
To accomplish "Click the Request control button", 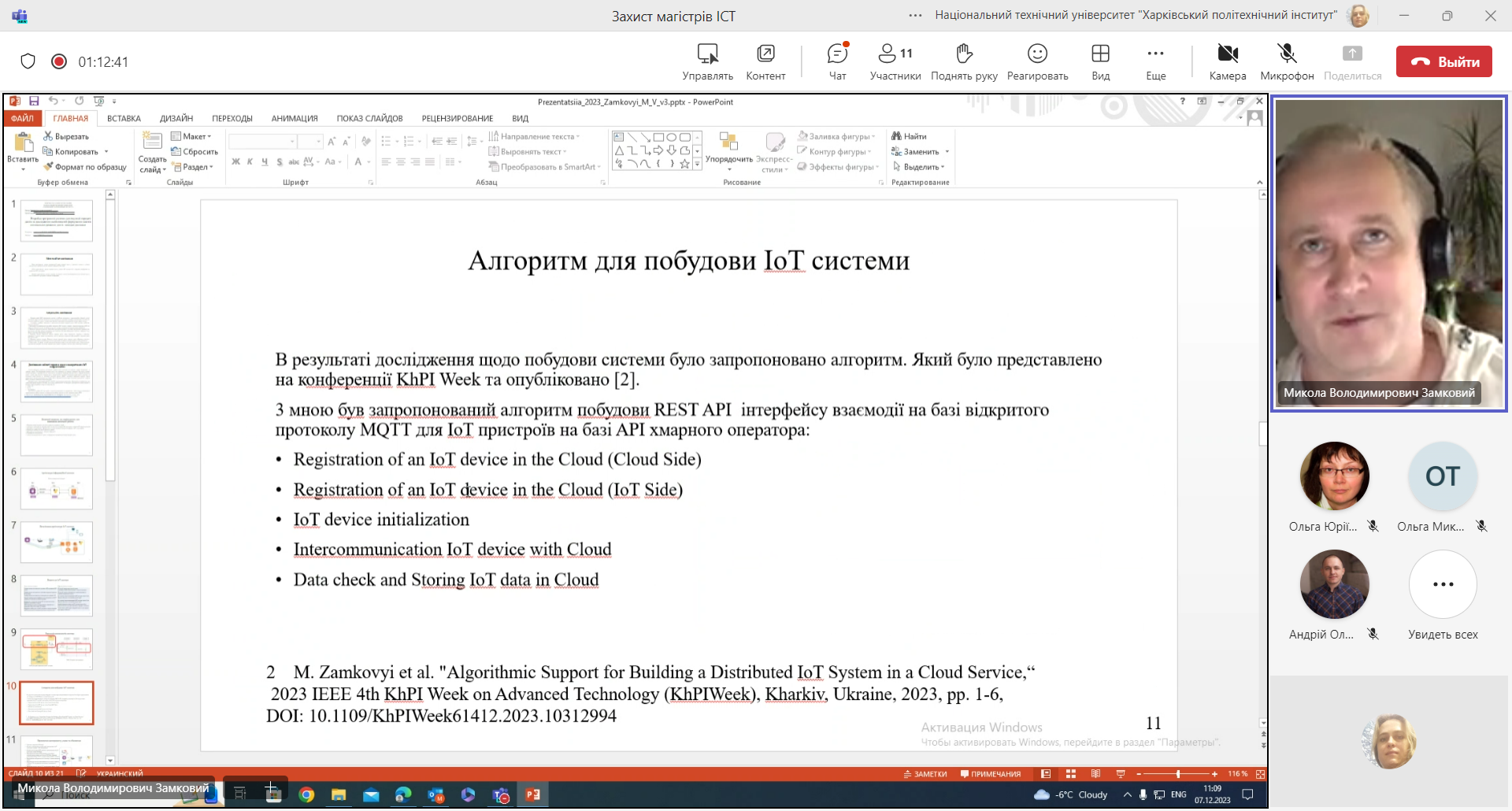I will coord(707,61).
